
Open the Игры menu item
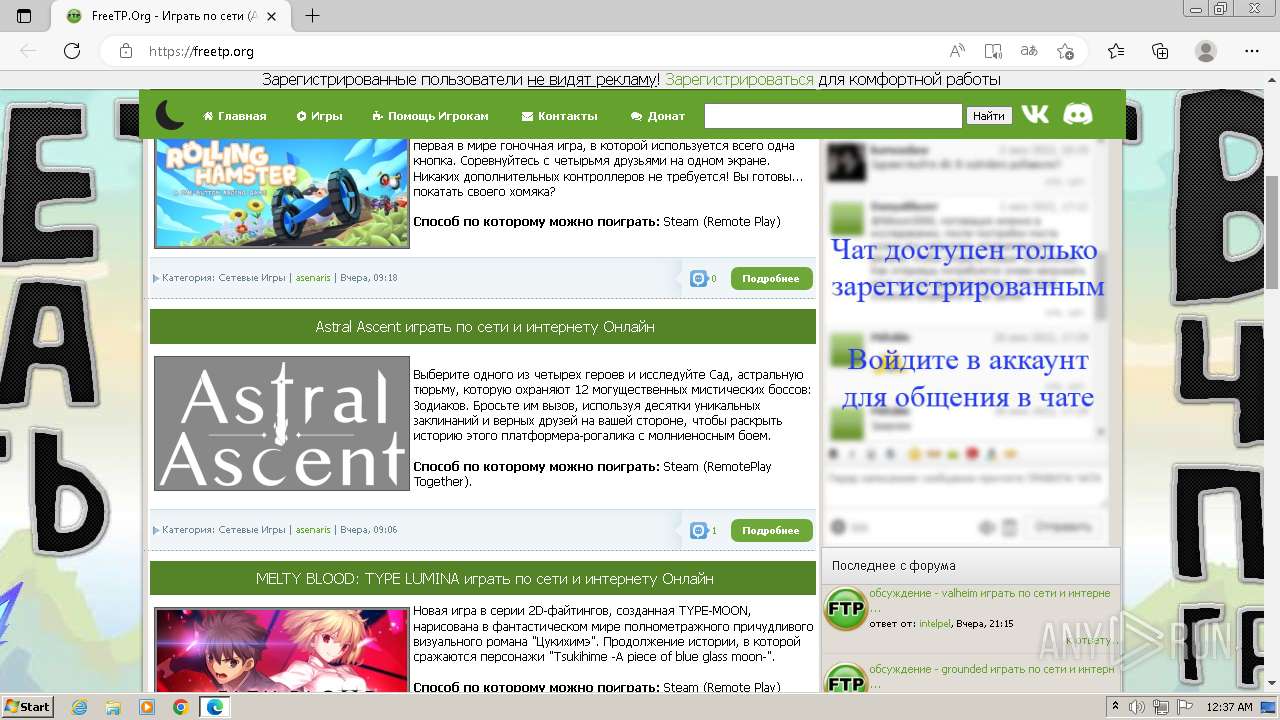pyautogui.click(x=320, y=116)
